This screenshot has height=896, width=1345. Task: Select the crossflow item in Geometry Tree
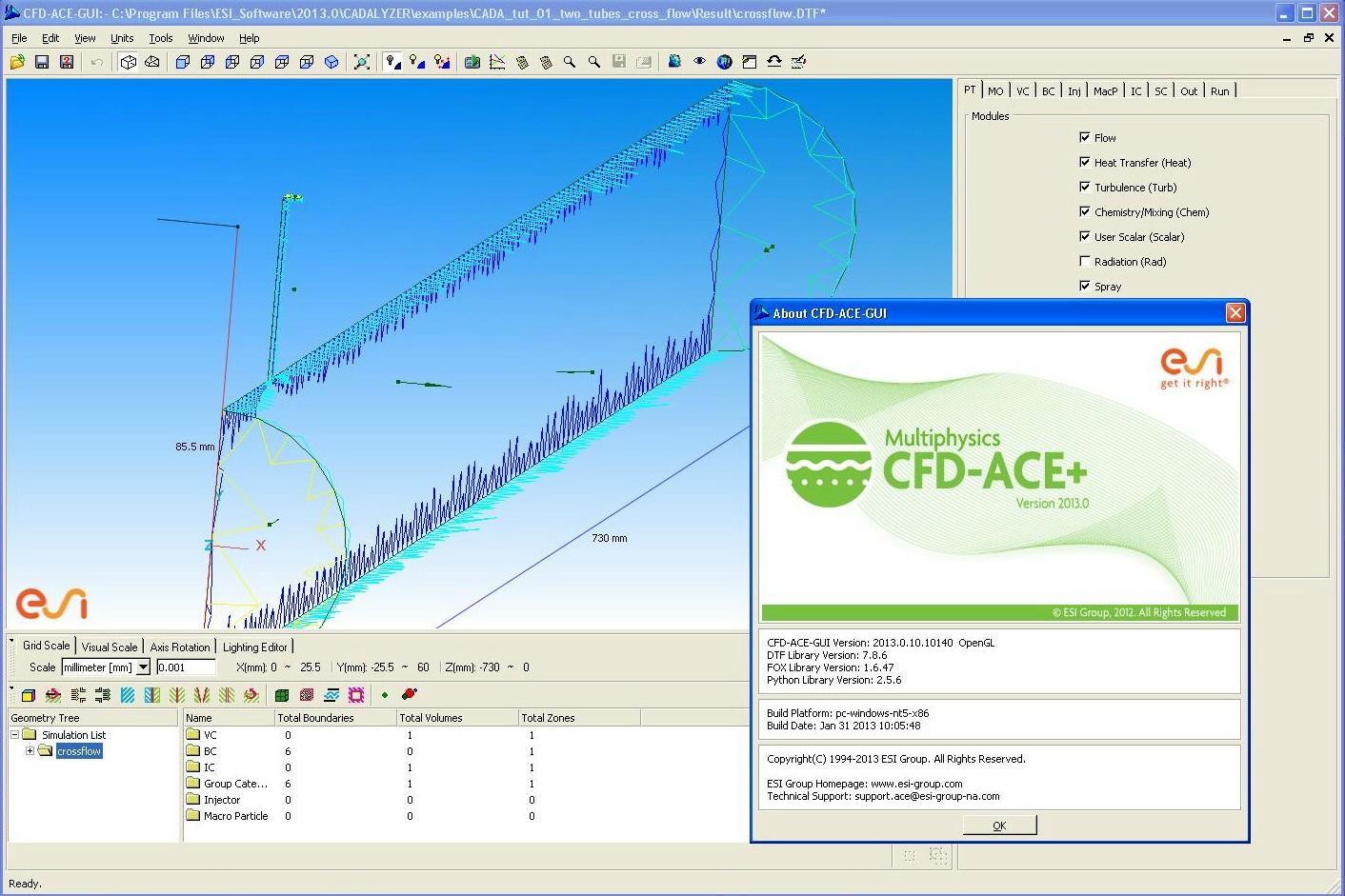tap(79, 751)
